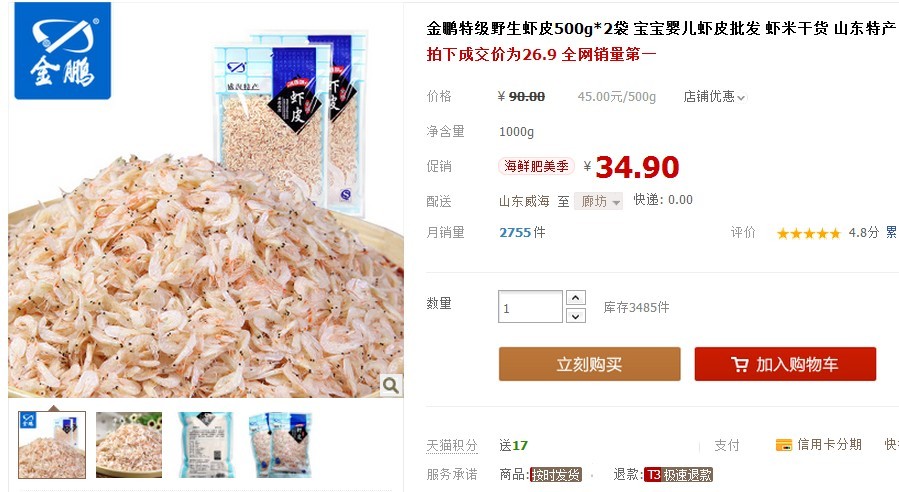Image resolution: width=899 pixels, height=492 pixels.
Task: Click the credit card icon beside 信用卡分期
Action: pyautogui.click(x=783, y=445)
